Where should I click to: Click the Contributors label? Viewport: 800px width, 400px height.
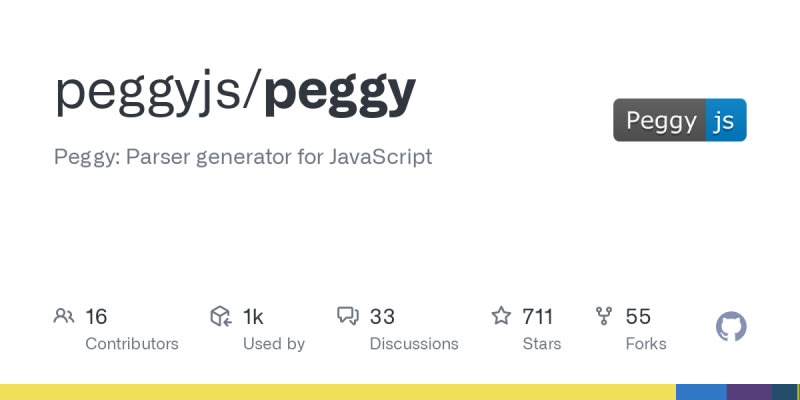point(132,343)
